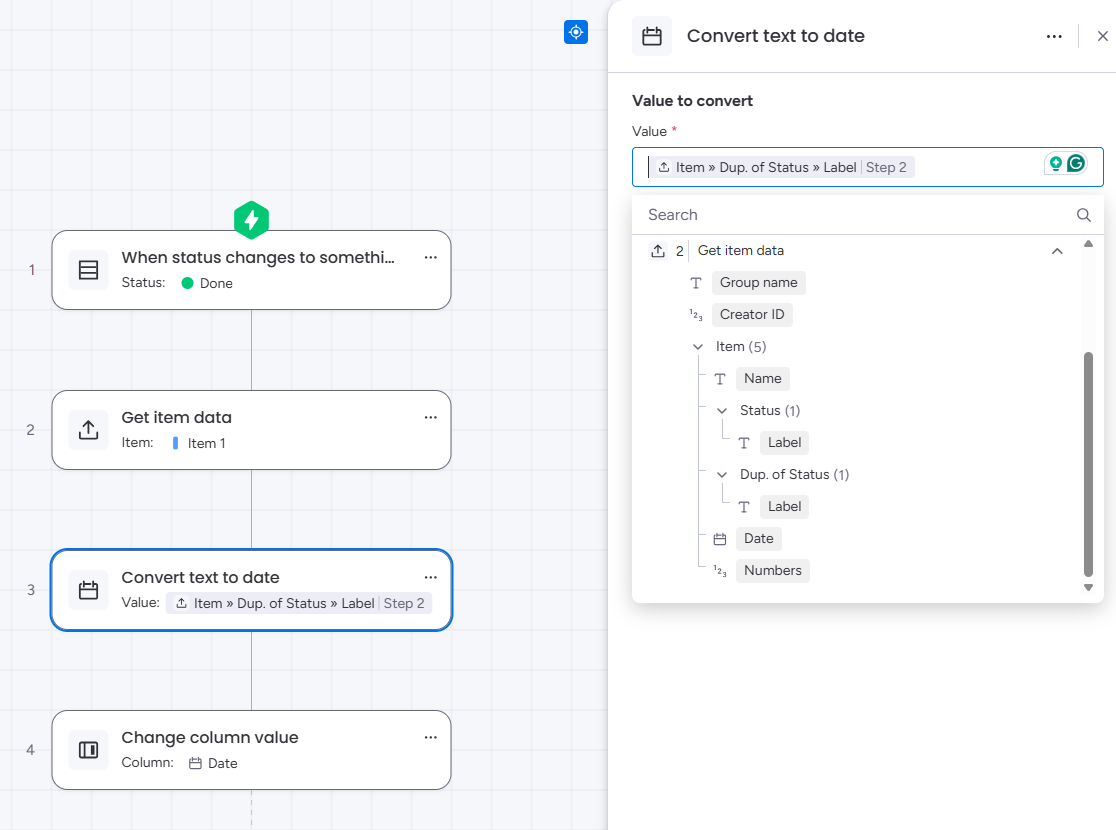Click the value token on step 3 card
The height and width of the screenshot is (830, 1116).
pos(299,604)
